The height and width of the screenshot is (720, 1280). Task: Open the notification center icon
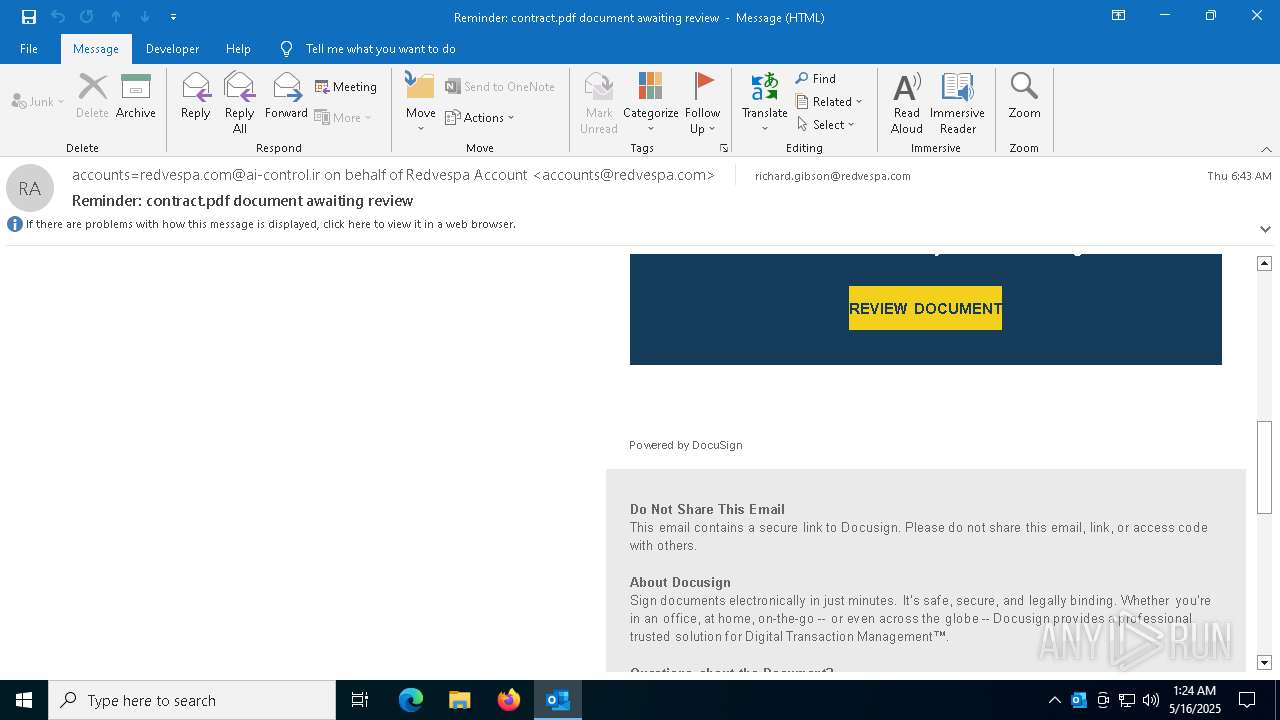click(1247, 700)
